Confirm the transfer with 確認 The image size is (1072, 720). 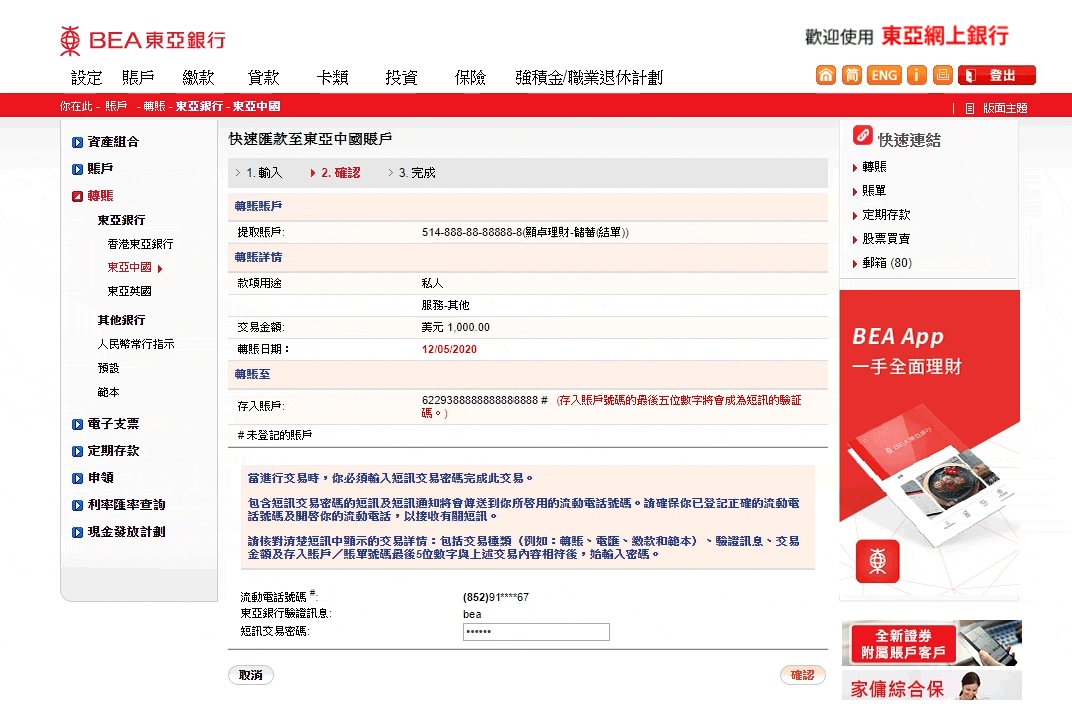pyautogui.click(x=803, y=675)
